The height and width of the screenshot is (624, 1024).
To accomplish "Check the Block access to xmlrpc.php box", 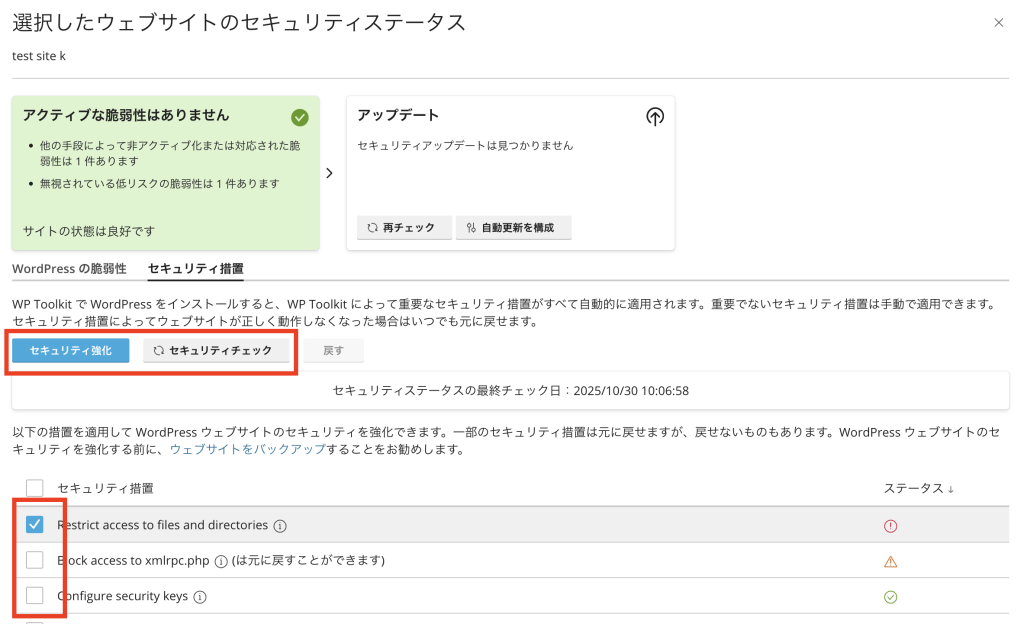I will (x=35, y=560).
